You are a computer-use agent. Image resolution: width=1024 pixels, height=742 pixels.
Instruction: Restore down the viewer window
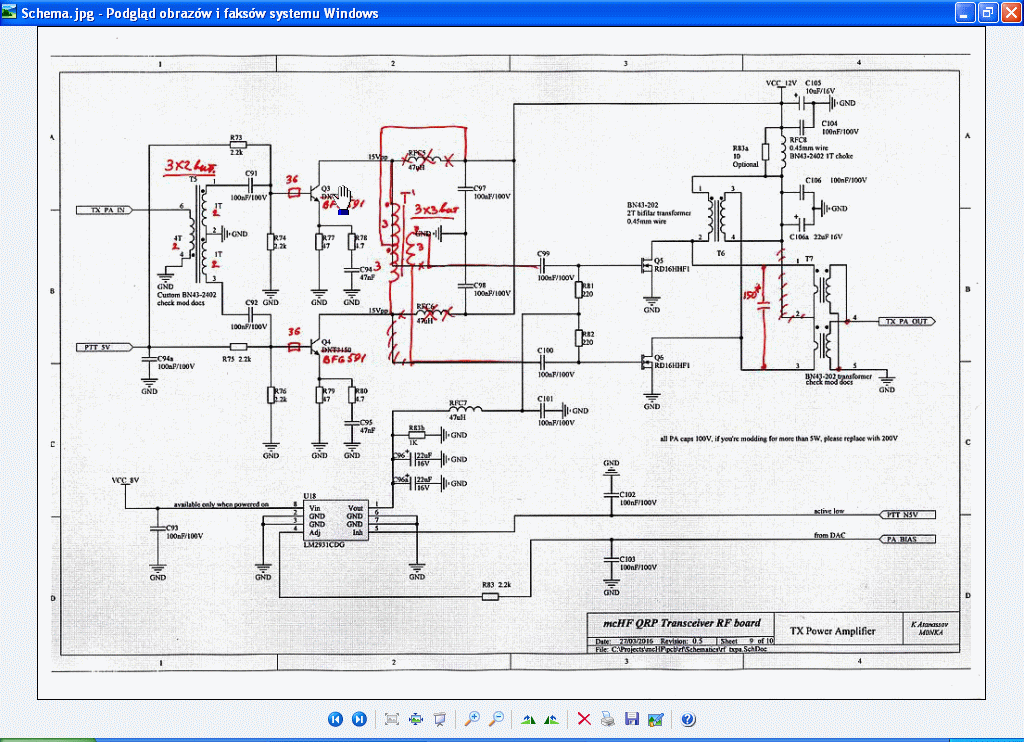tap(986, 12)
